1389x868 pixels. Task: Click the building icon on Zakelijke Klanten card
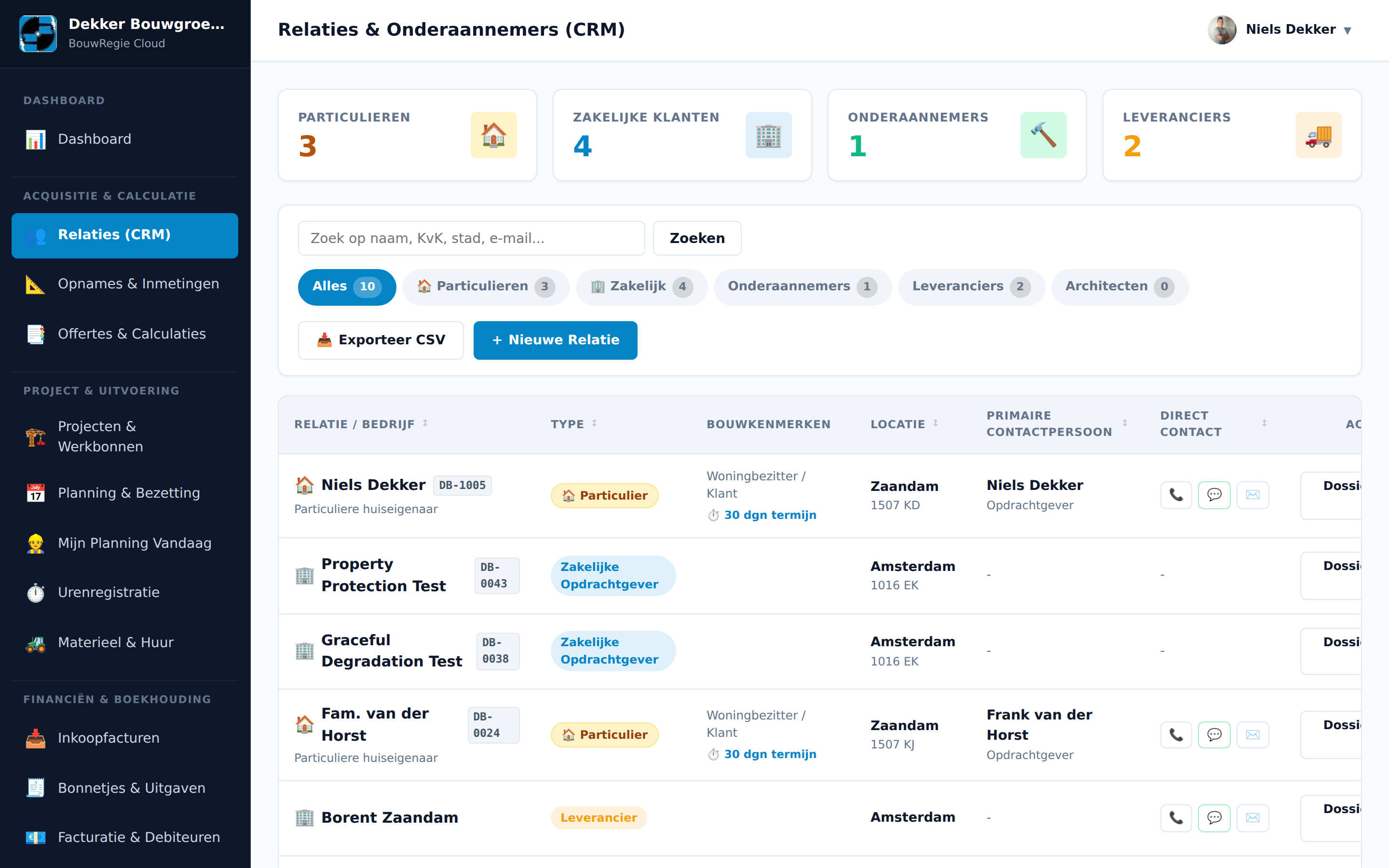click(x=768, y=135)
